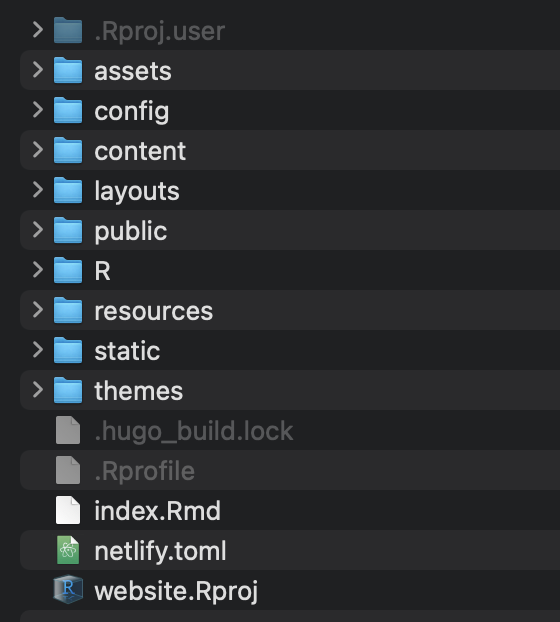The image size is (560, 622).
Task: Click the white index.Rmd document icon
Action: tap(68, 510)
